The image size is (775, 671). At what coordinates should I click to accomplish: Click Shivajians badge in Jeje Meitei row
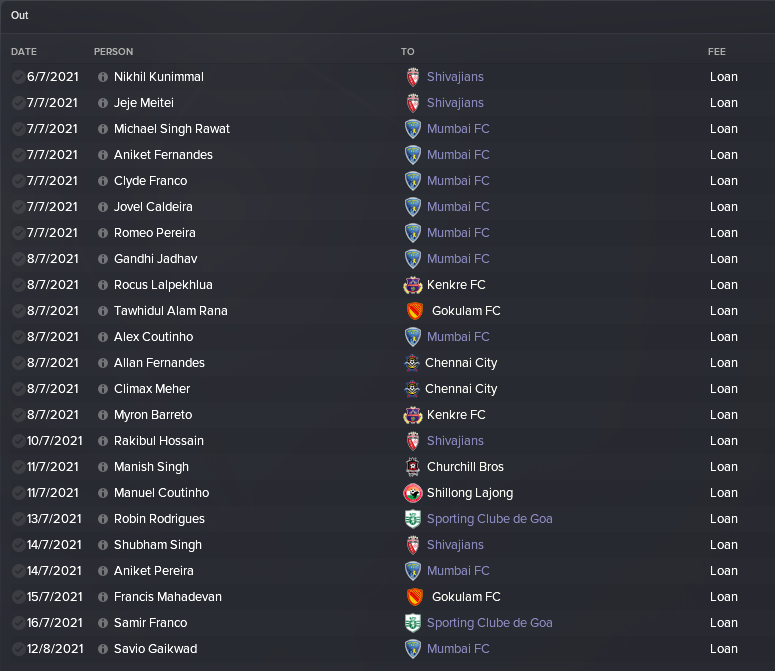pos(413,103)
